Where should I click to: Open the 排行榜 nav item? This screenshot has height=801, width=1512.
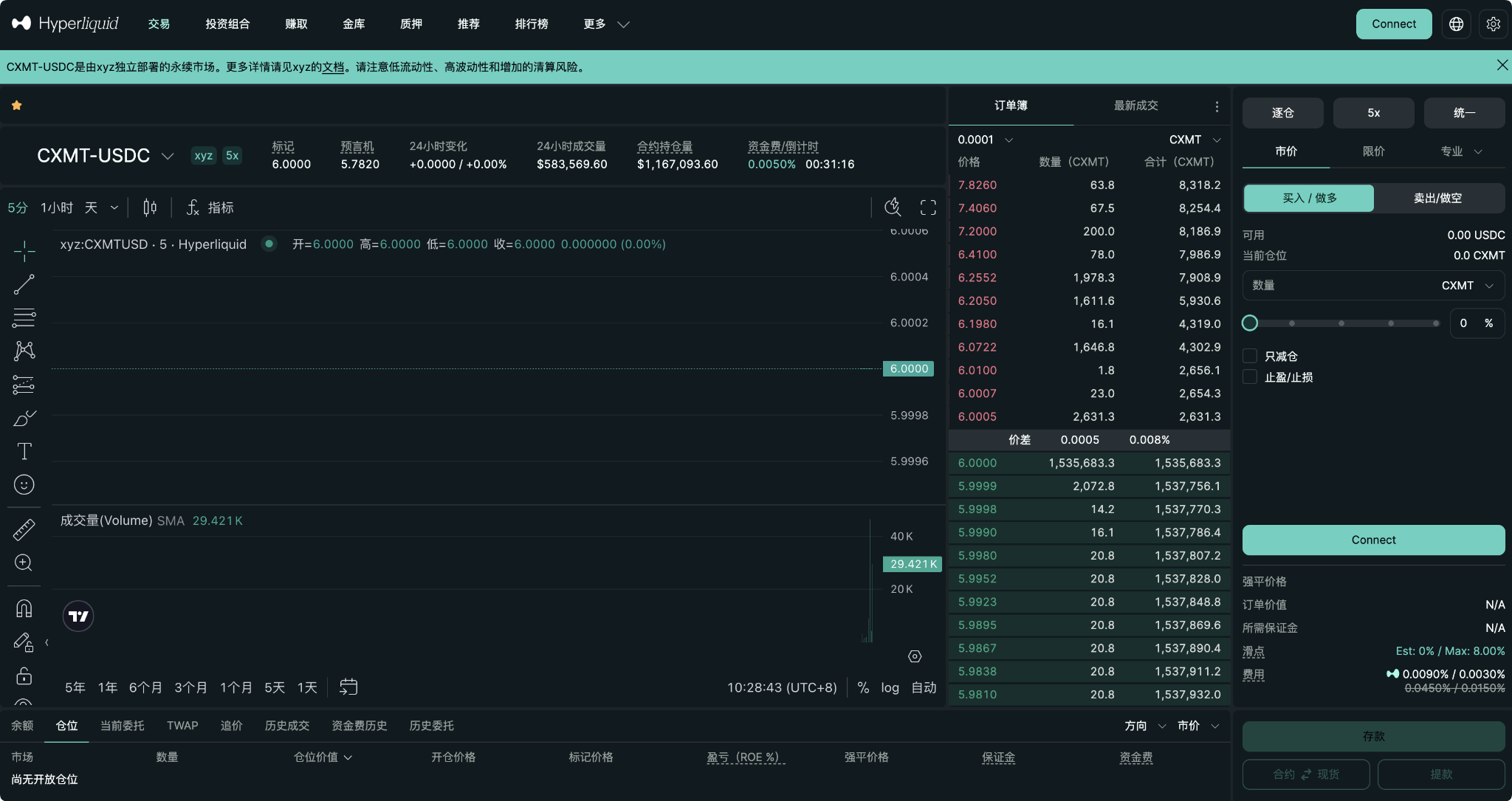(x=532, y=24)
